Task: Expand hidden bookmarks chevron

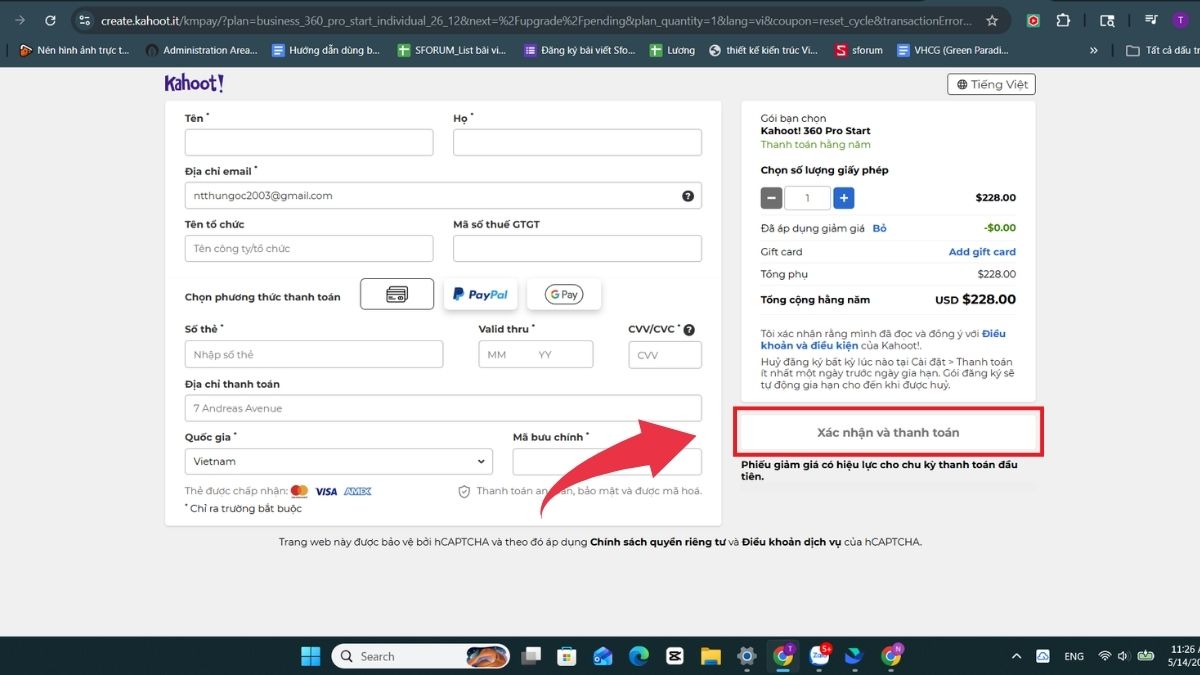Action: coord(1093,50)
